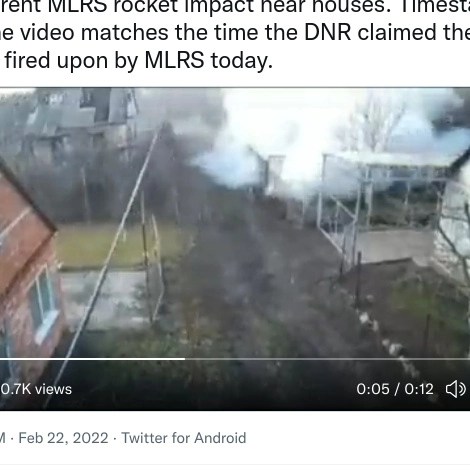The width and height of the screenshot is (470, 470).
Task: Click the elapsed time 0:05 label
Action: click(x=373, y=389)
